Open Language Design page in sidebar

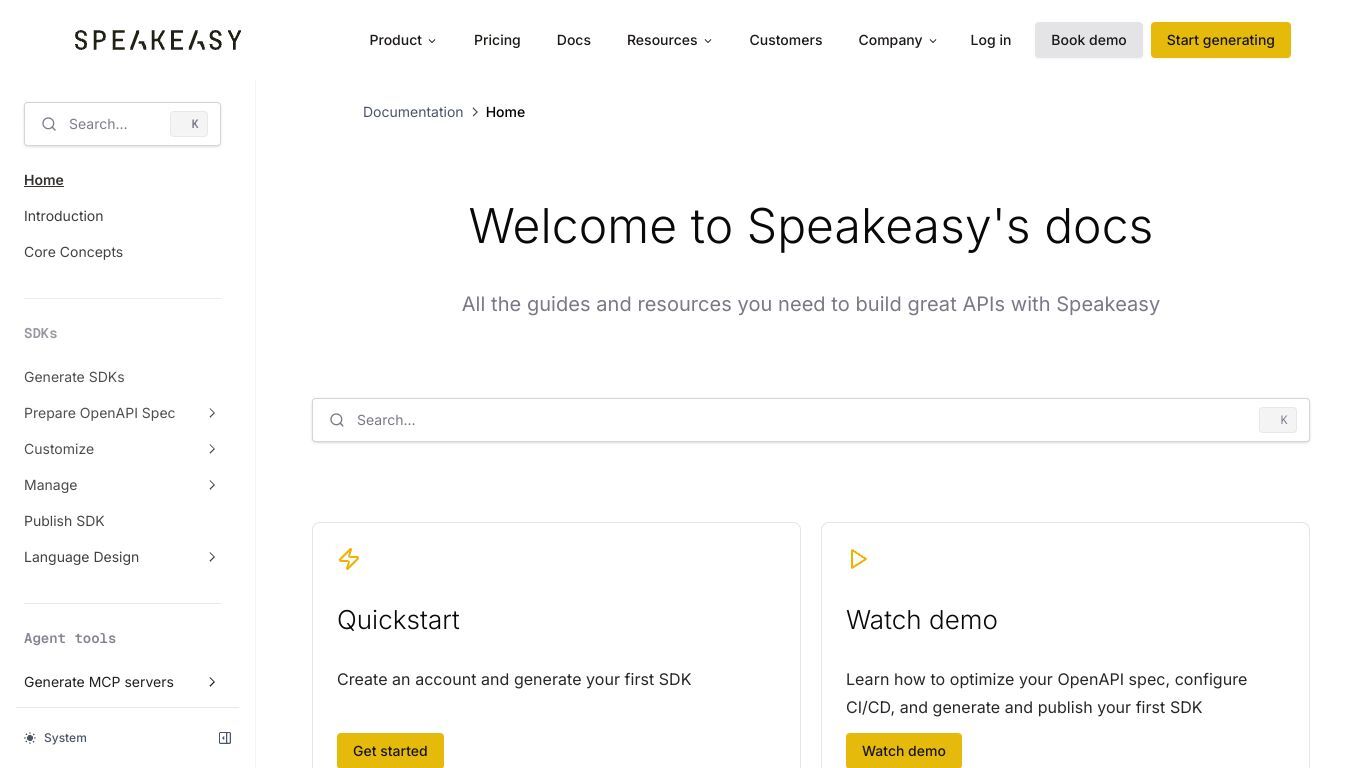coord(81,557)
